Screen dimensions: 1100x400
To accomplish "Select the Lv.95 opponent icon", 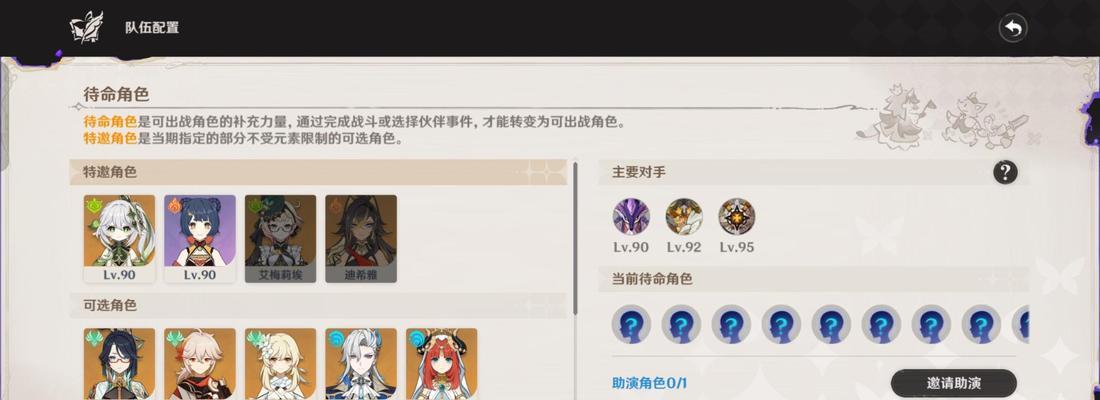I will coord(737,216).
